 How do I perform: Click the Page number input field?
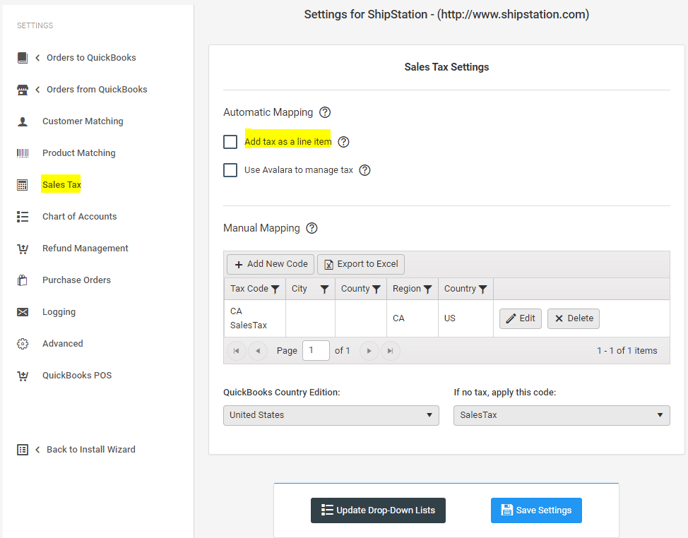click(315, 351)
